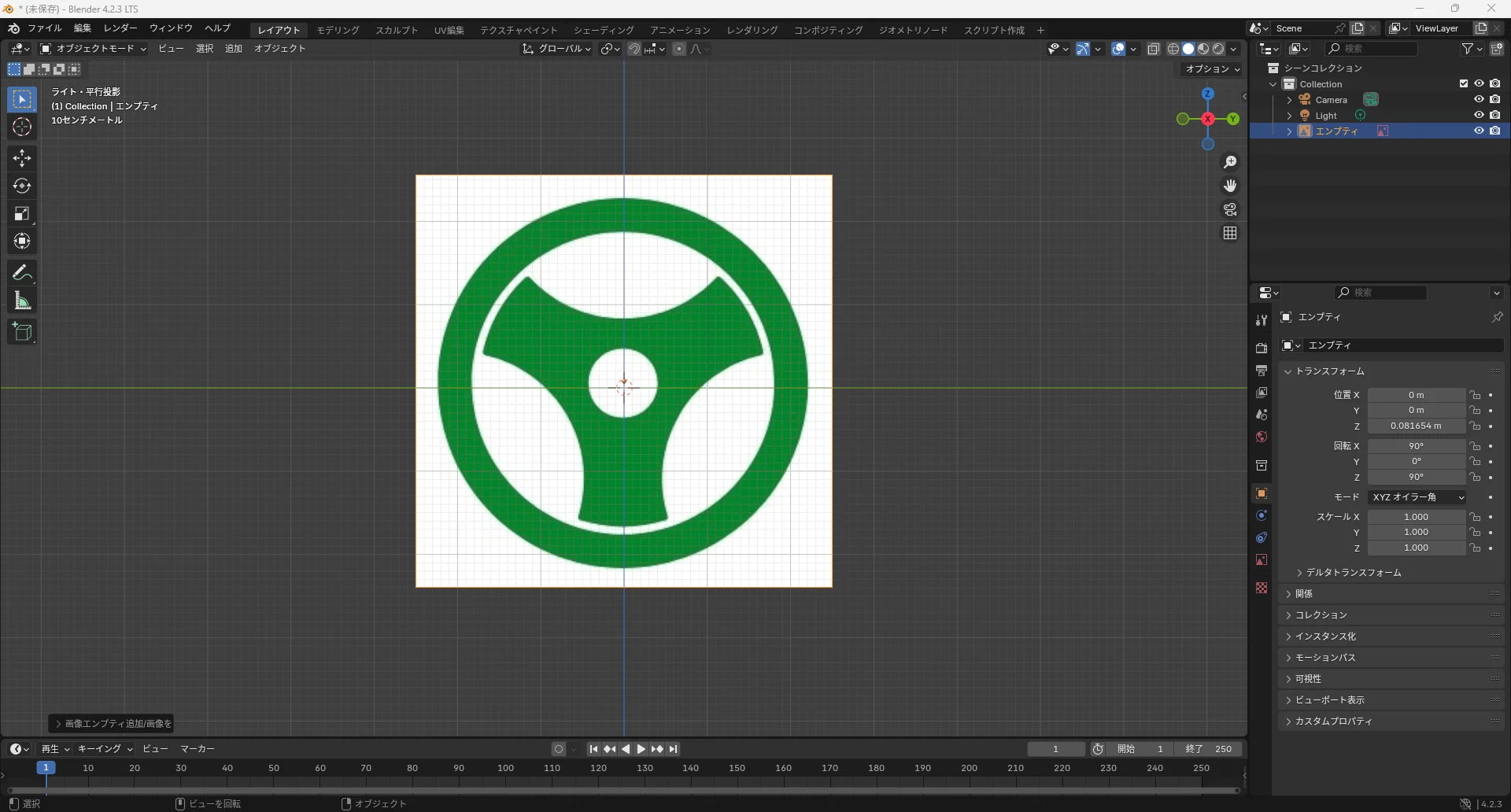Toggle lock for 位置 X
This screenshot has height=812, width=1511.
[1475, 395]
